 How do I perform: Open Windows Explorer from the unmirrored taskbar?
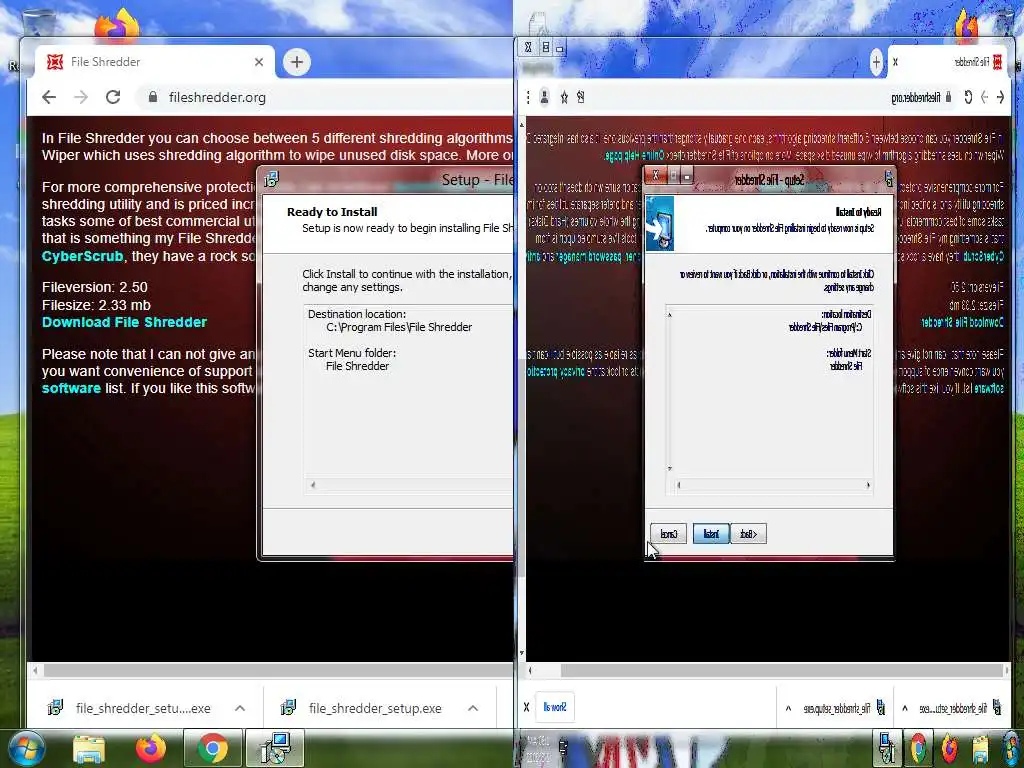point(89,749)
